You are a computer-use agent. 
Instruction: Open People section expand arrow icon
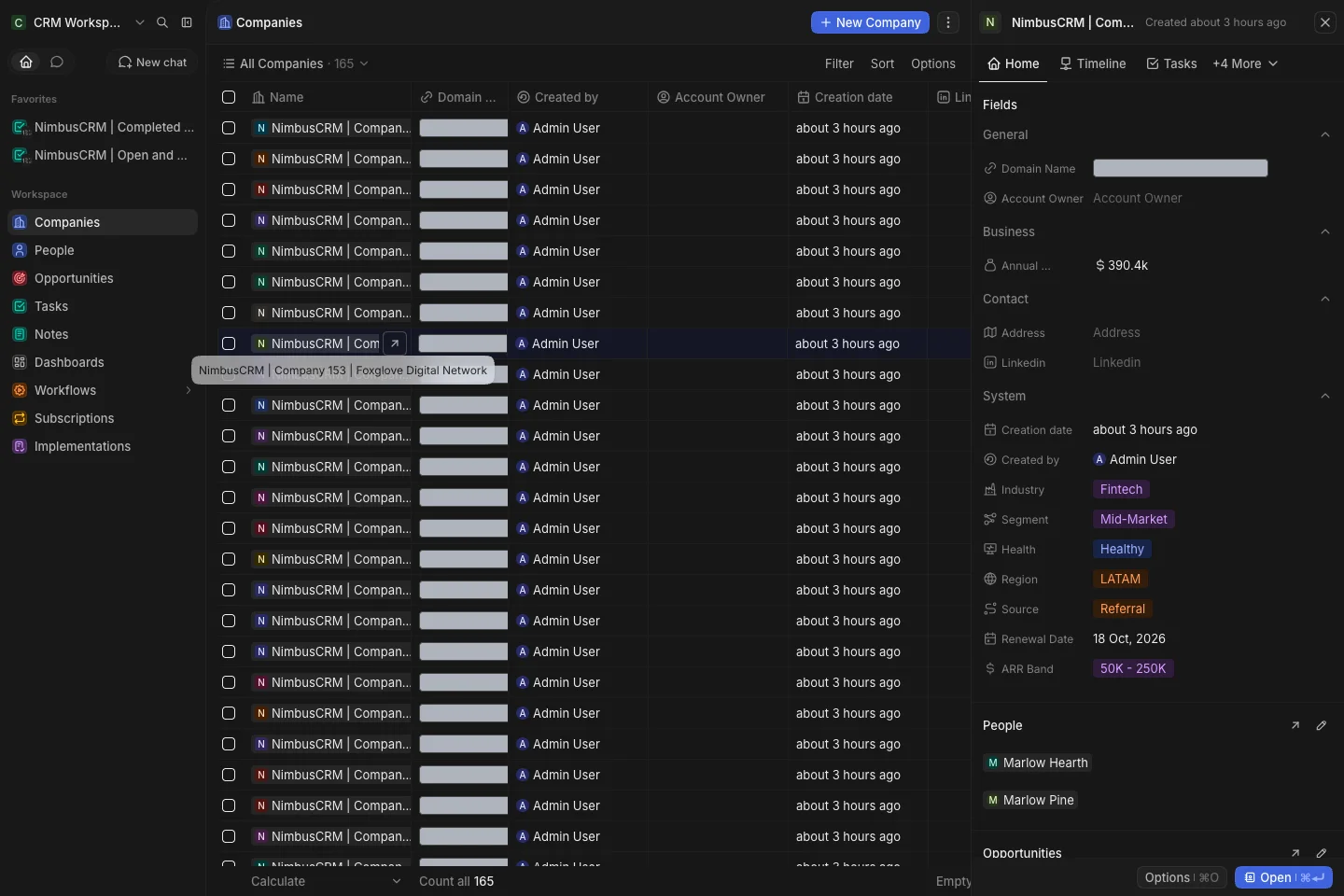1295,725
